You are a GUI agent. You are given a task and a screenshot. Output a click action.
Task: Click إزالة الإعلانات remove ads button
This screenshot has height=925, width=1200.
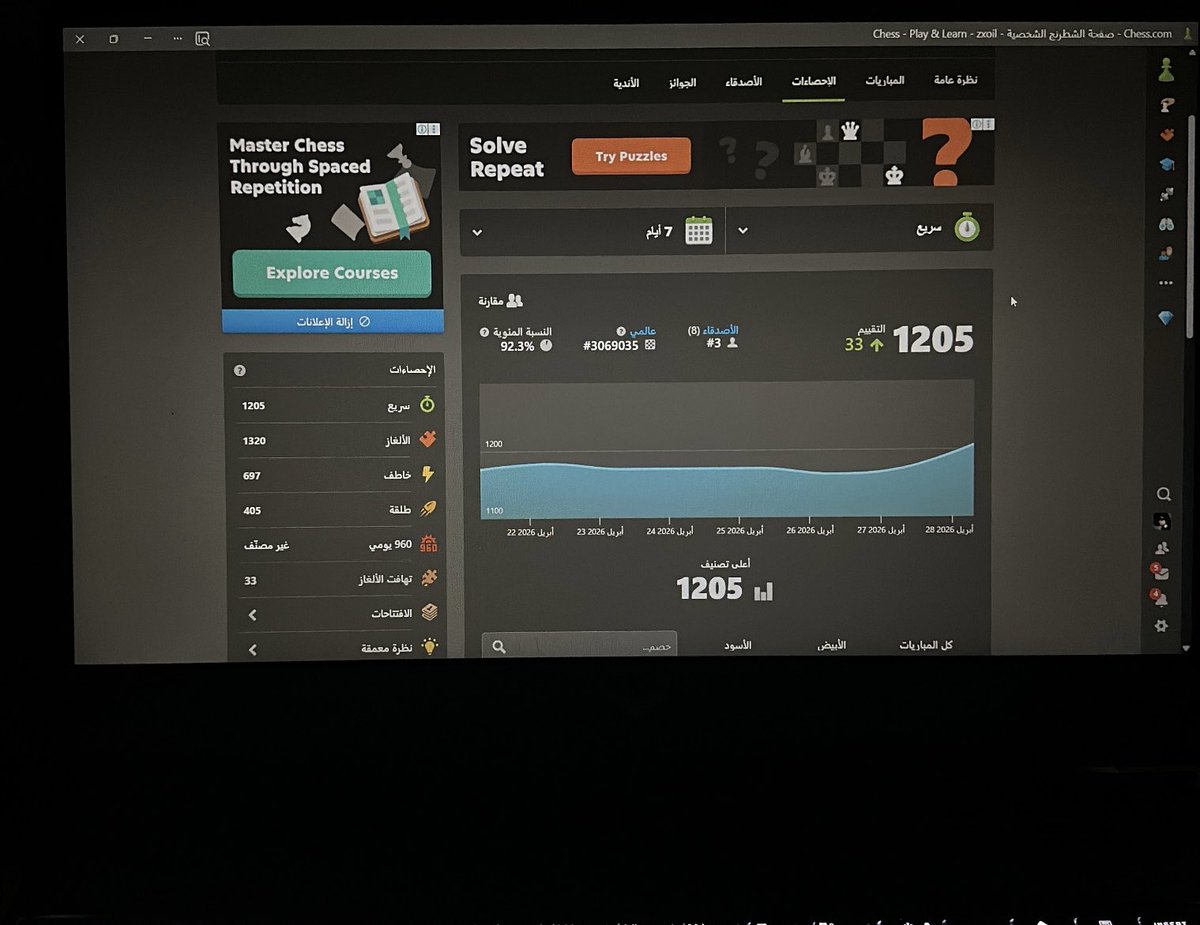(333, 322)
